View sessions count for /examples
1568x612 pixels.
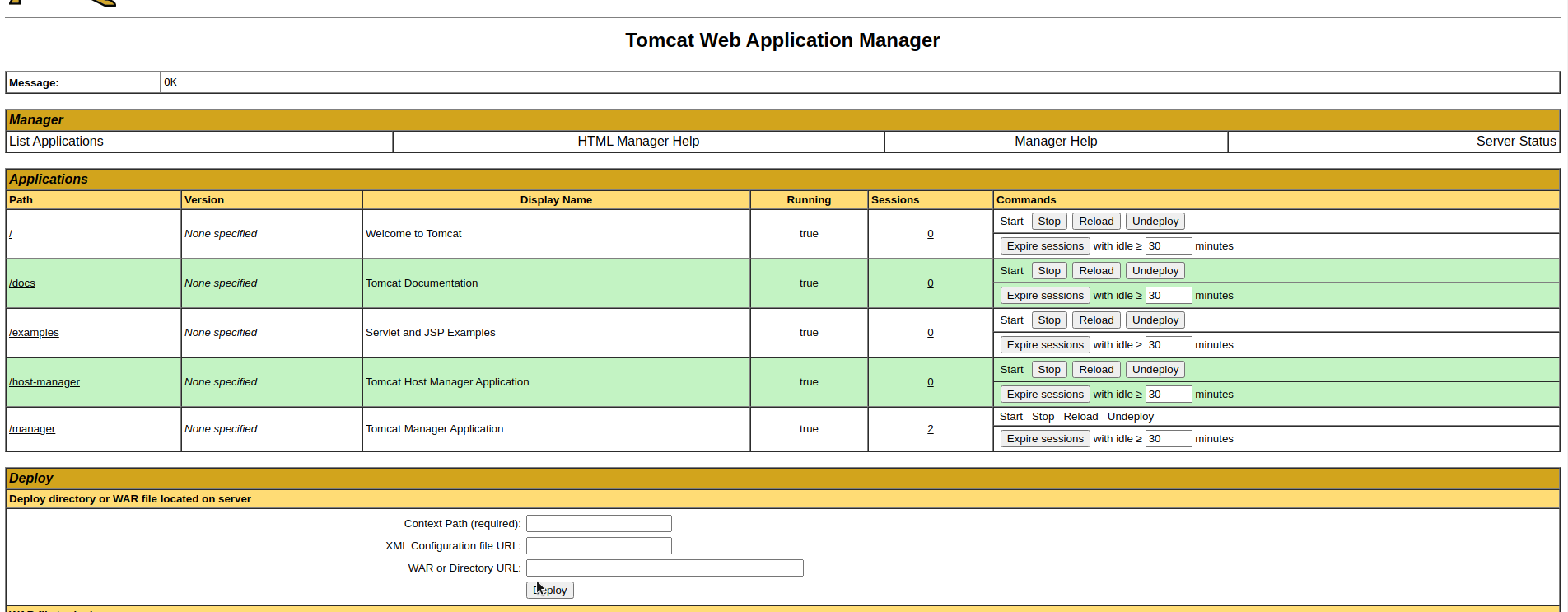(x=931, y=333)
